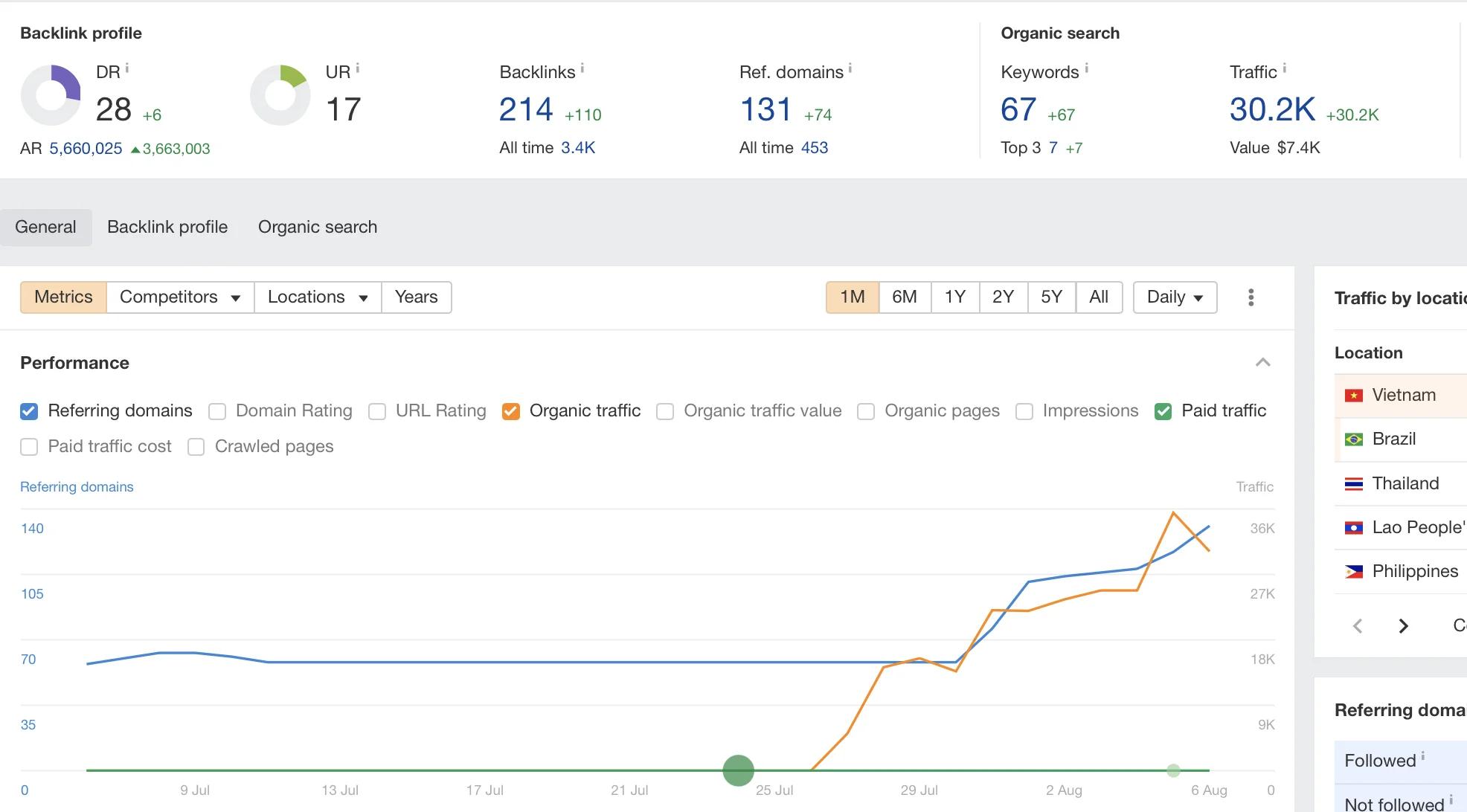This screenshot has width=1467, height=812.
Task: Select the 2Y time range
Action: tap(1004, 297)
